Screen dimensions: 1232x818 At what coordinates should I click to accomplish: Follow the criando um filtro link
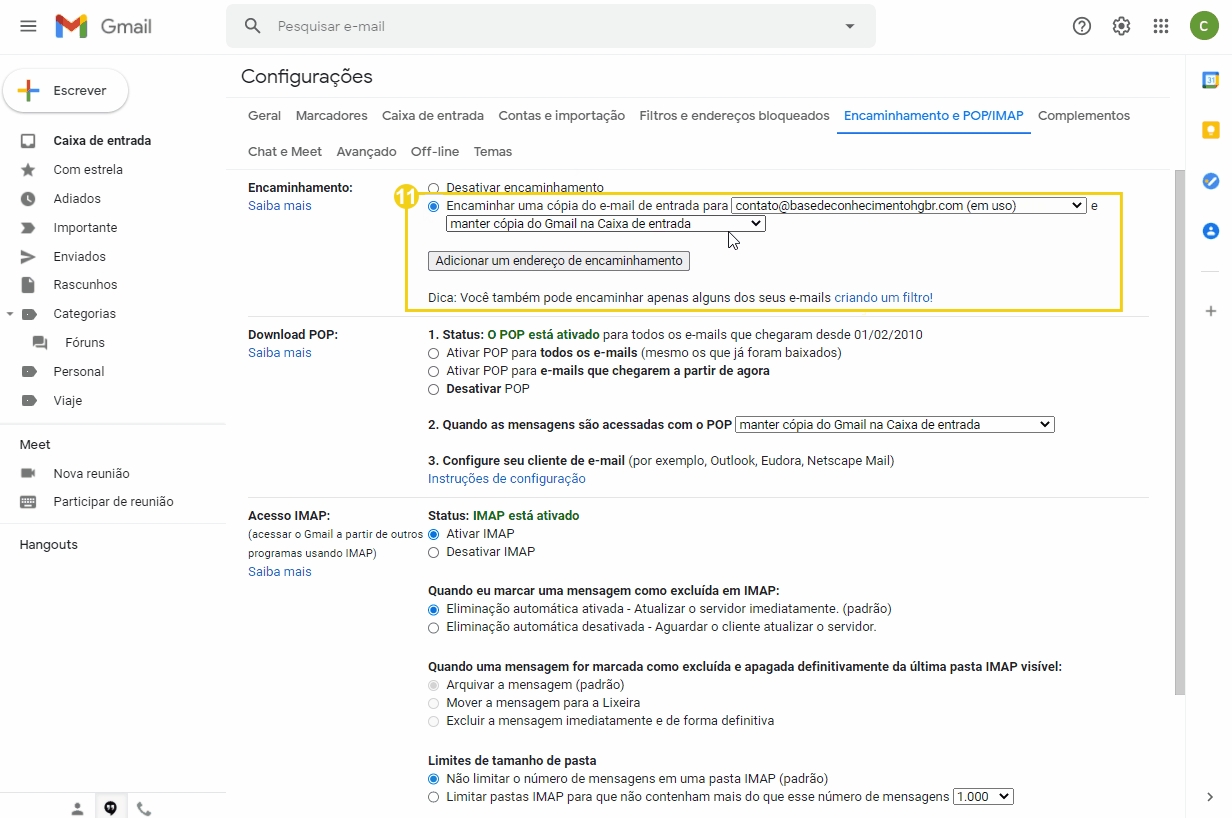pyautogui.click(x=883, y=297)
